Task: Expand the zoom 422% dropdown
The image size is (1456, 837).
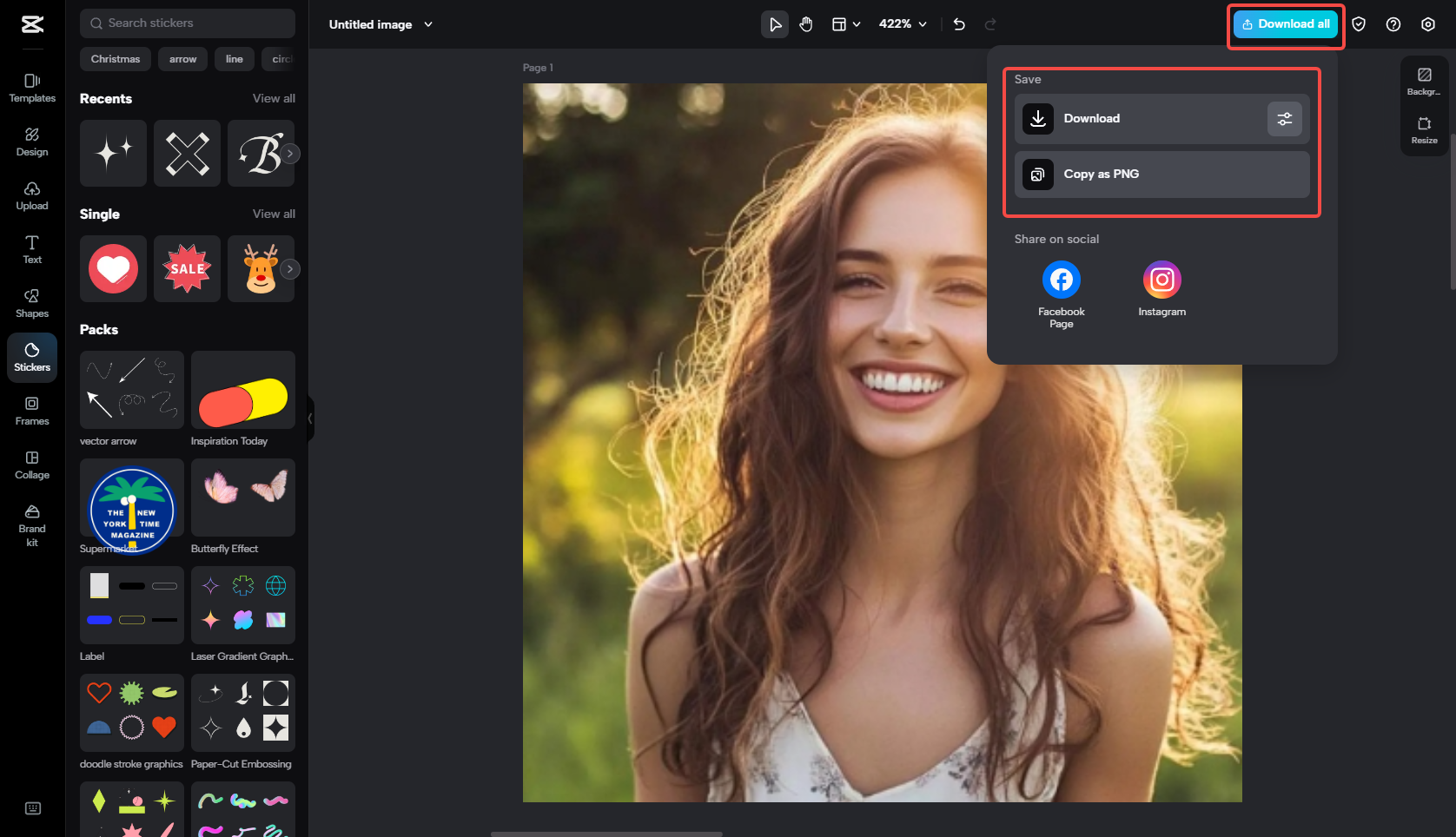Action: coord(903,24)
